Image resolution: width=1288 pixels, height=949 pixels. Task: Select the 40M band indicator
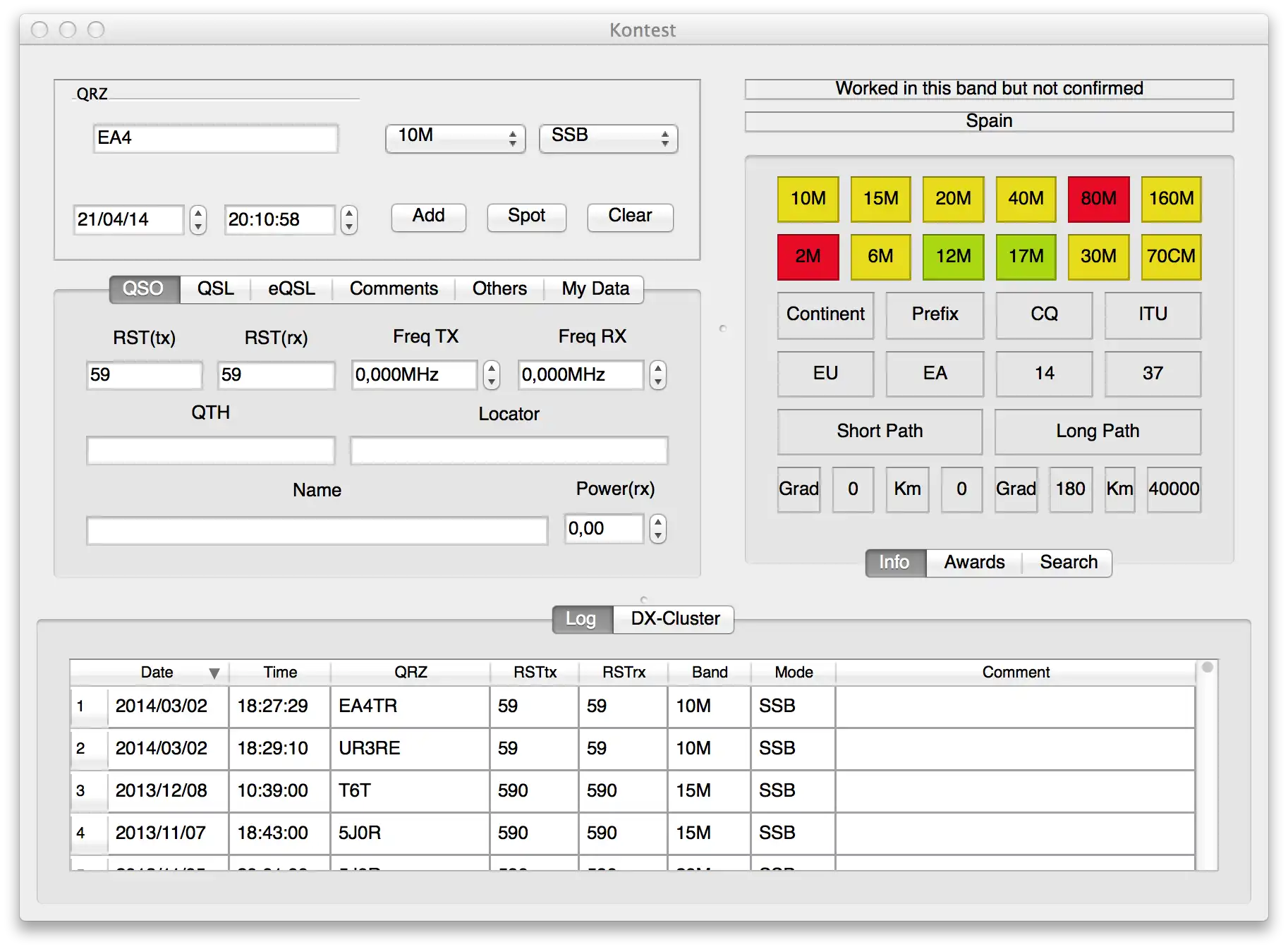tap(1026, 199)
